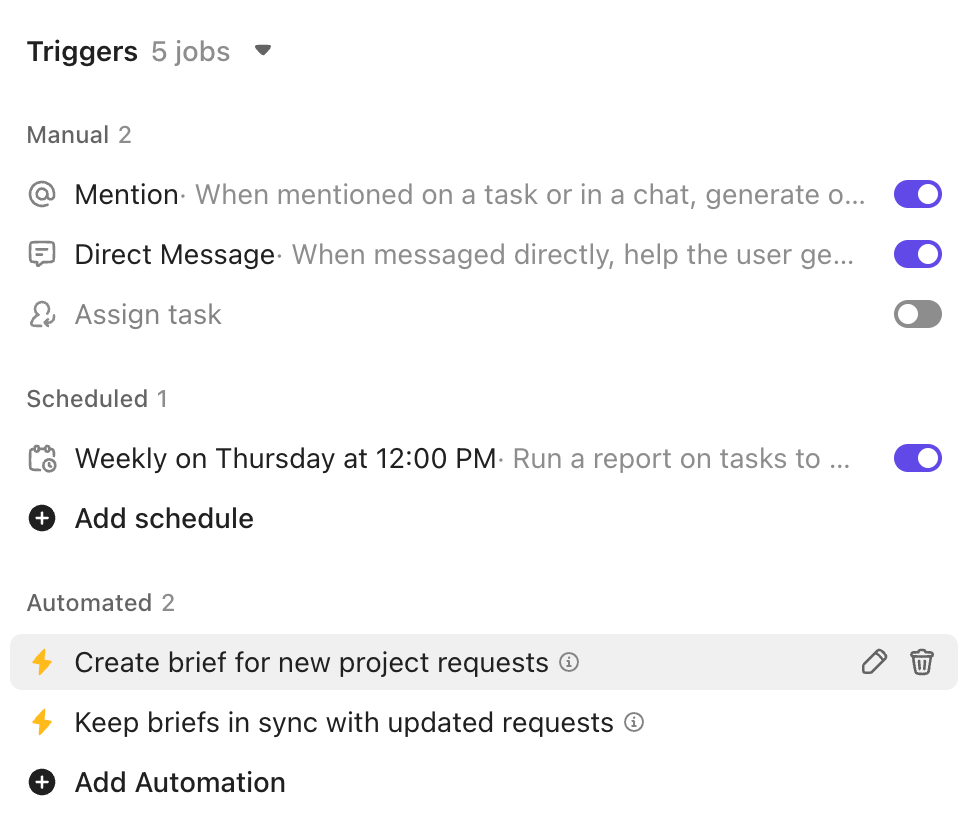Click Add Automation

pos(180,782)
